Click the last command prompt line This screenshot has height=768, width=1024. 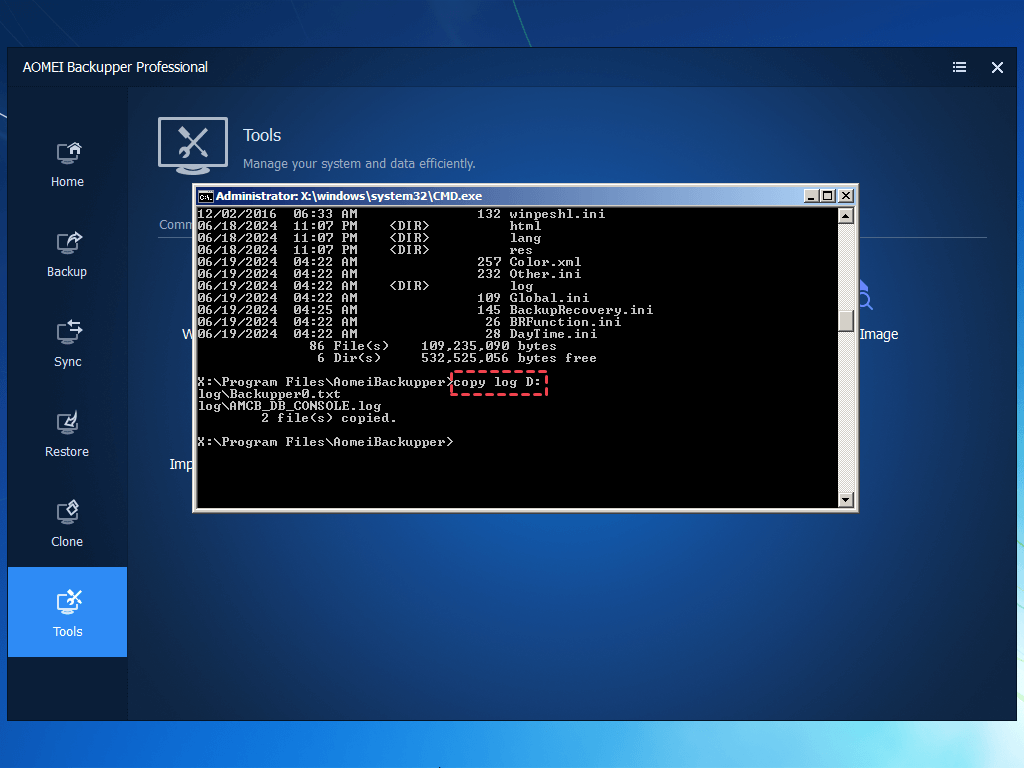[325, 442]
